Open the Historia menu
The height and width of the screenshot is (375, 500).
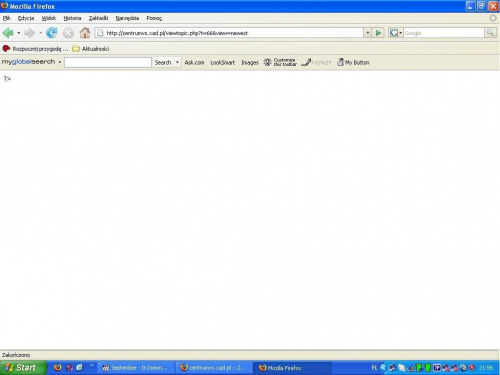pyautogui.click(x=72, y=18)
